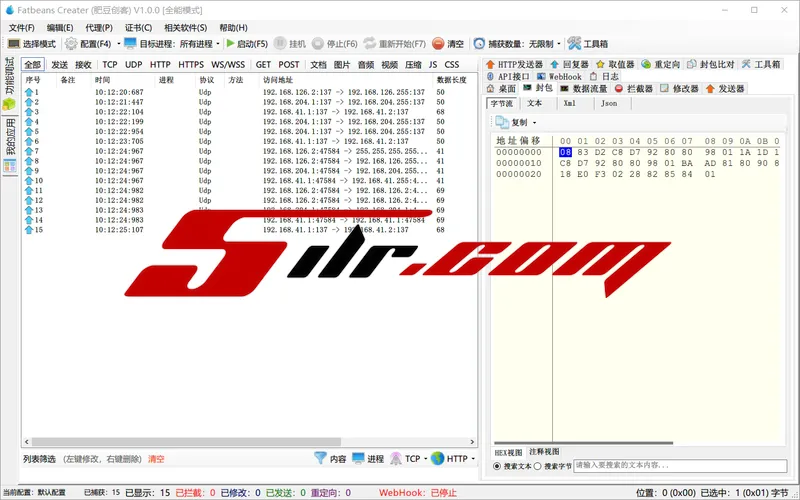Filter the list by UDP

[x=134, y=65]
